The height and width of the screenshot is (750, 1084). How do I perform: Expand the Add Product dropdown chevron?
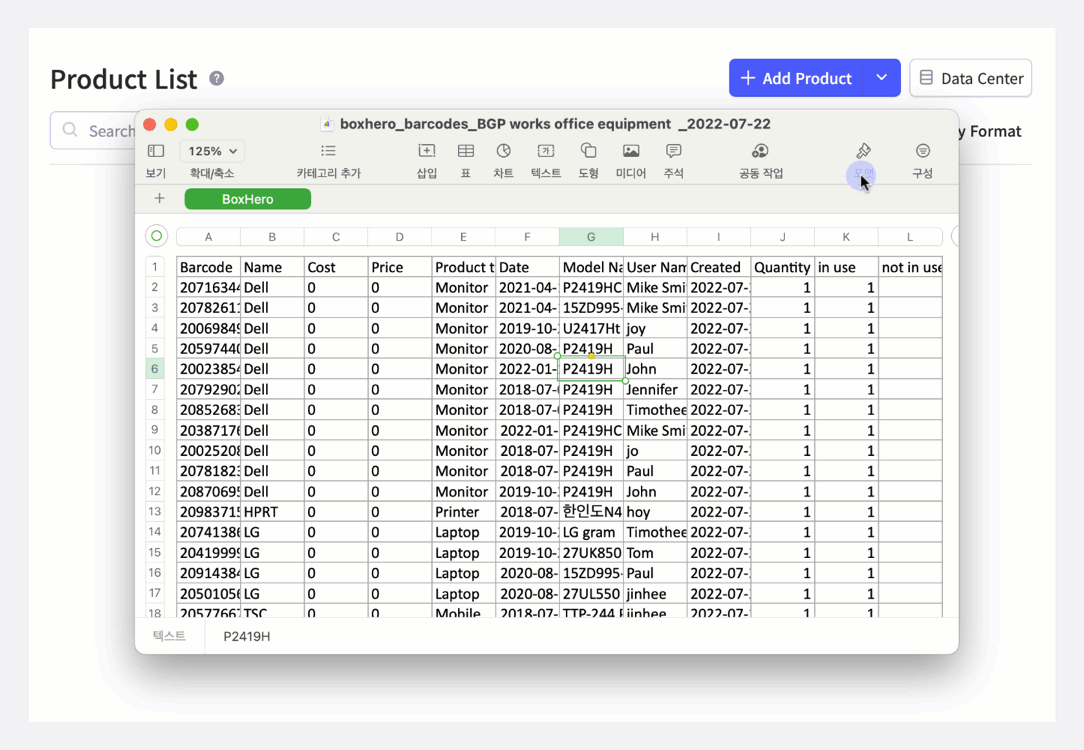[x=879, y=77]
